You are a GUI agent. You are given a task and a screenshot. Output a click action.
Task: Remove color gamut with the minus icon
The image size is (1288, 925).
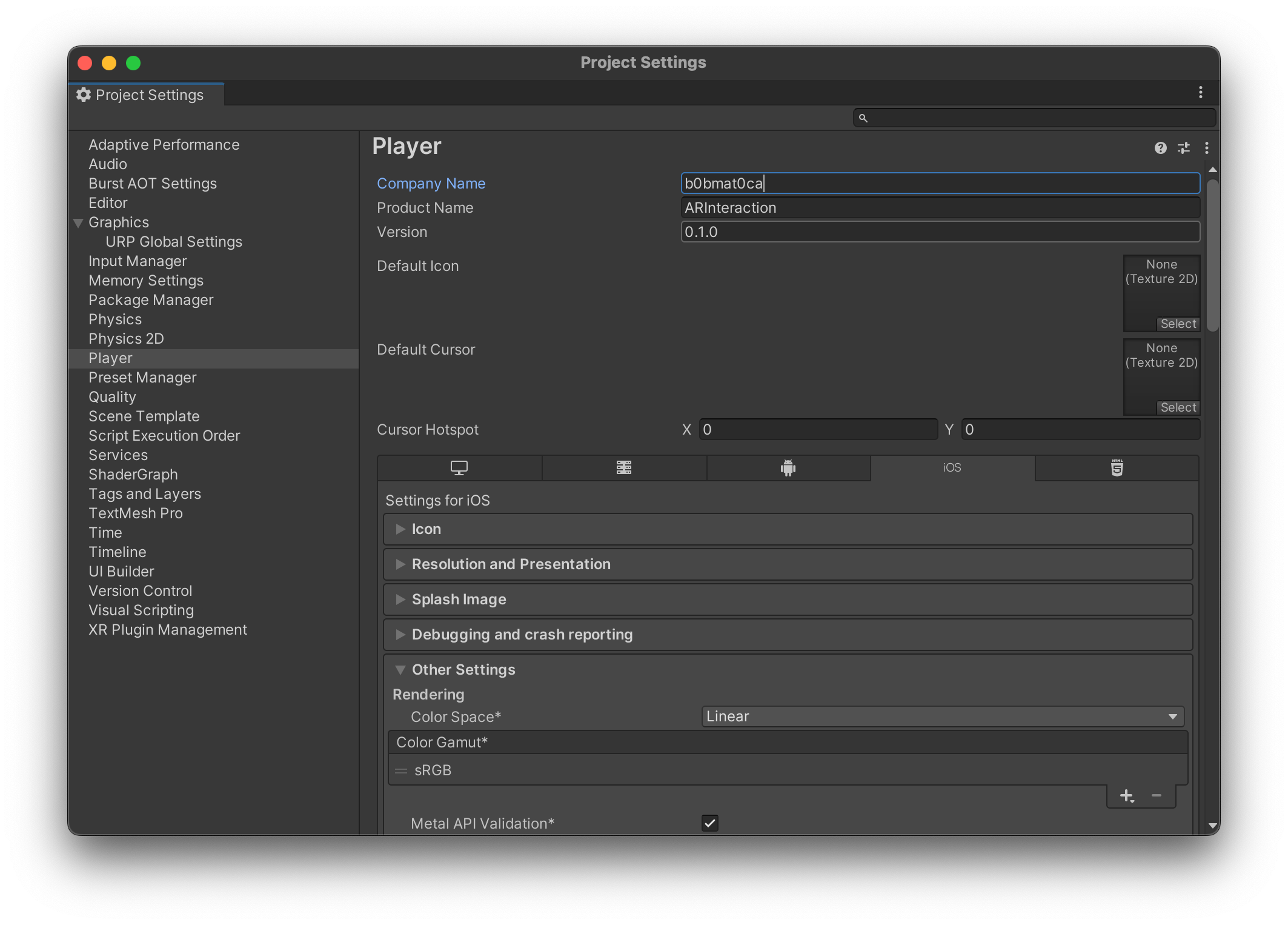1156,796
